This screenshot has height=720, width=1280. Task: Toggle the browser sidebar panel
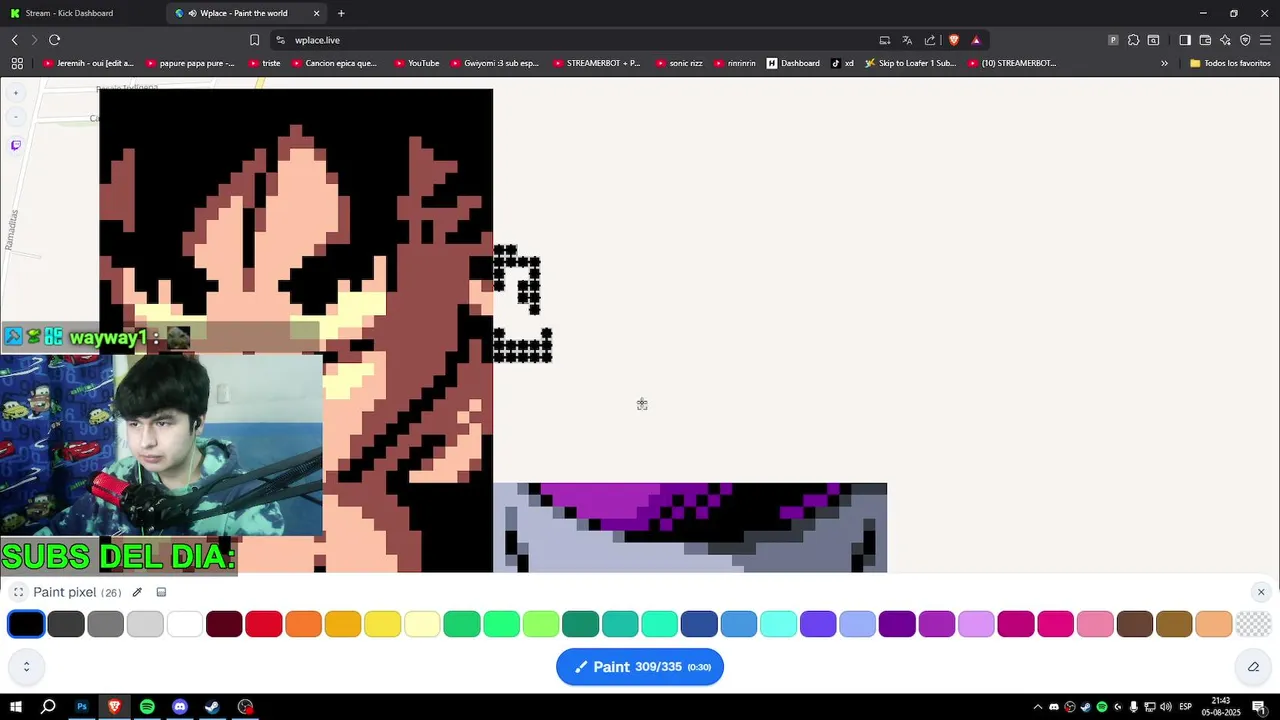pyautogui.click(x=1185, y=40)
